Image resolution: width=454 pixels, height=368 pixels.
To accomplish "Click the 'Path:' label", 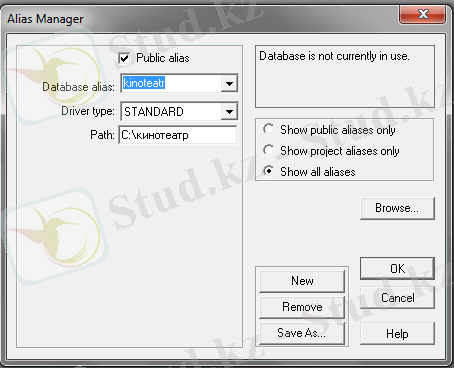I will (102, 135).
